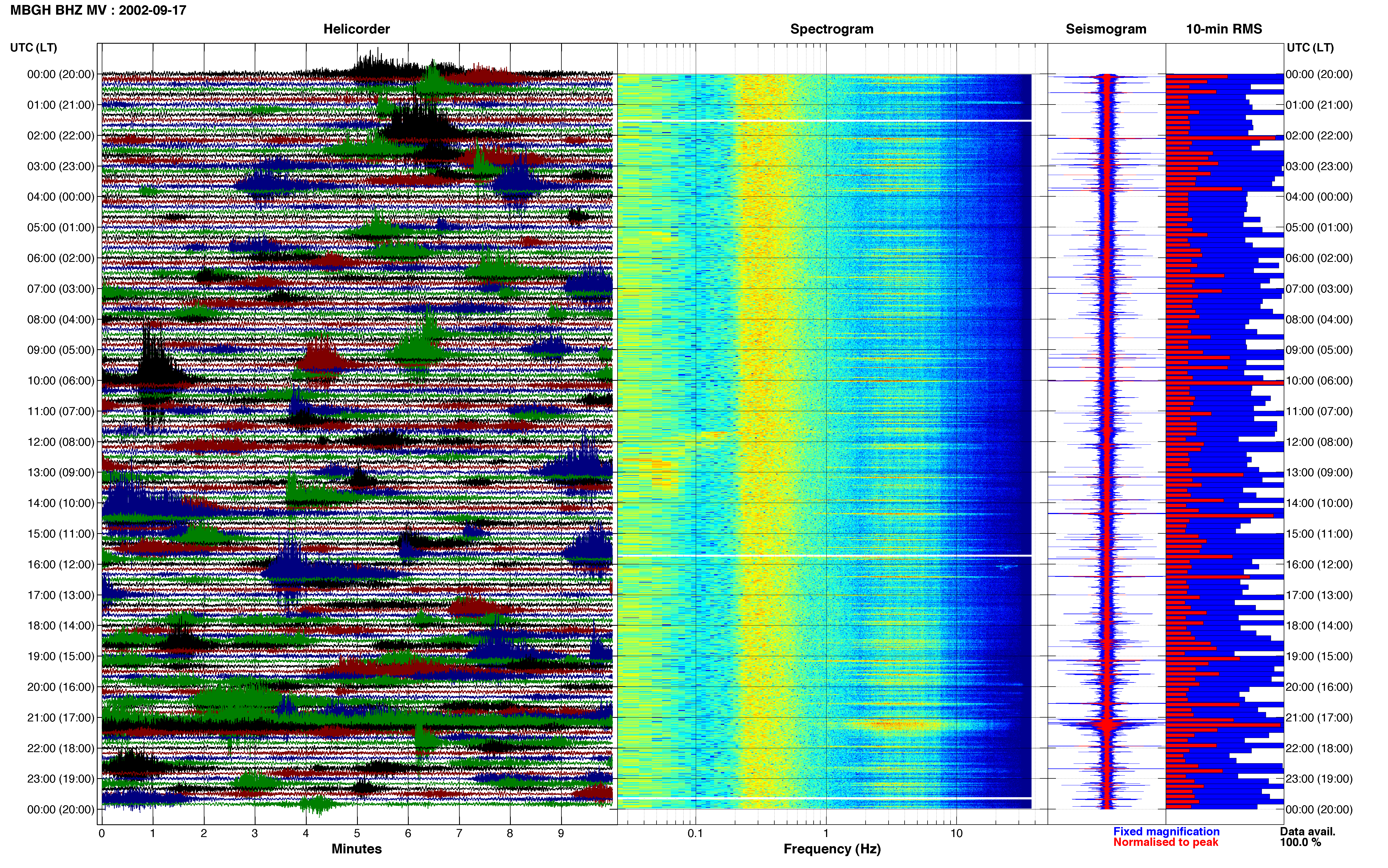Click the widest seismogram spike near 21:00
The height and width of the screenshot is (868, 1388).
1107,724
